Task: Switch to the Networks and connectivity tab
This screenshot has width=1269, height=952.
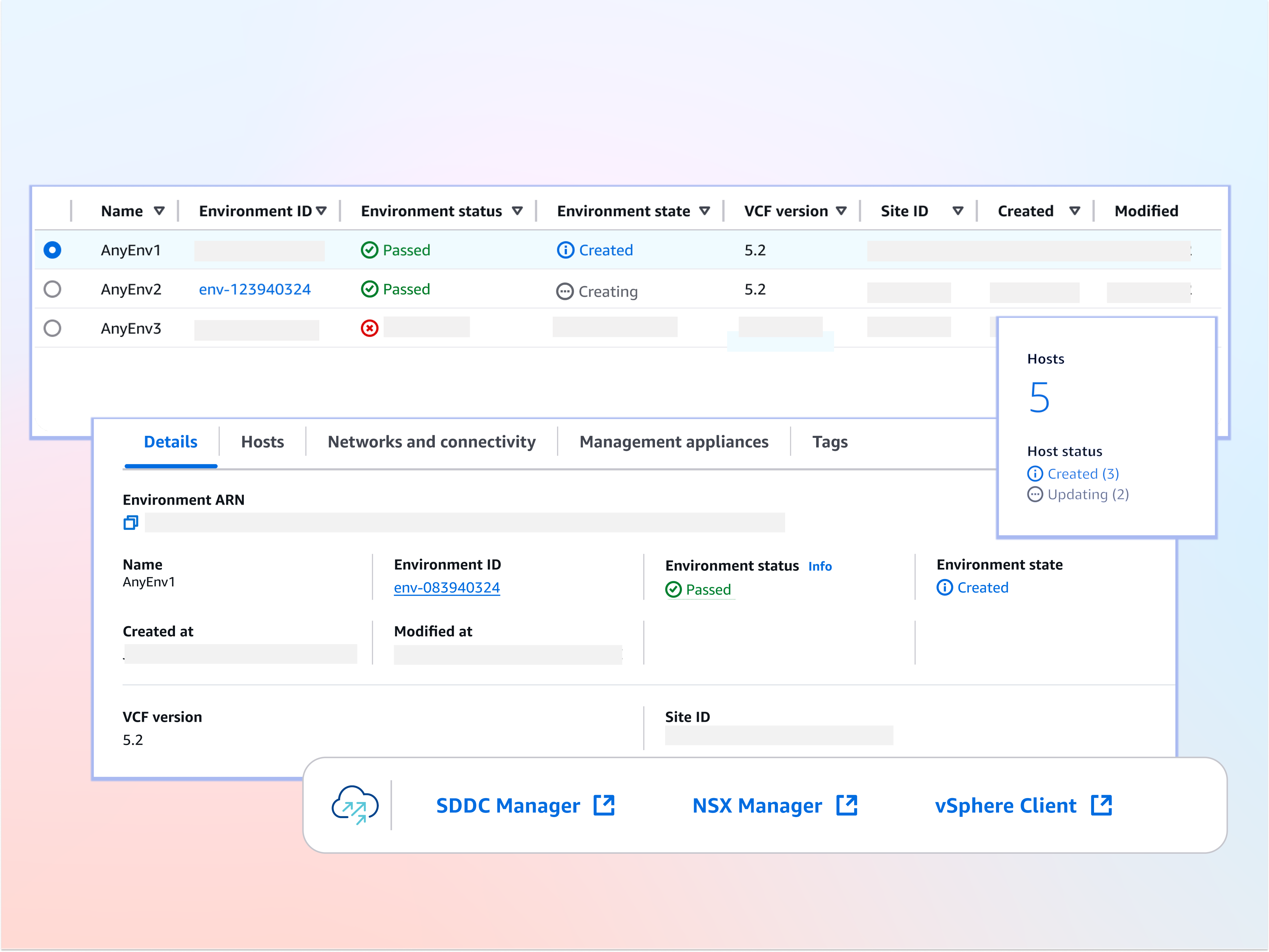Action: 432,441
